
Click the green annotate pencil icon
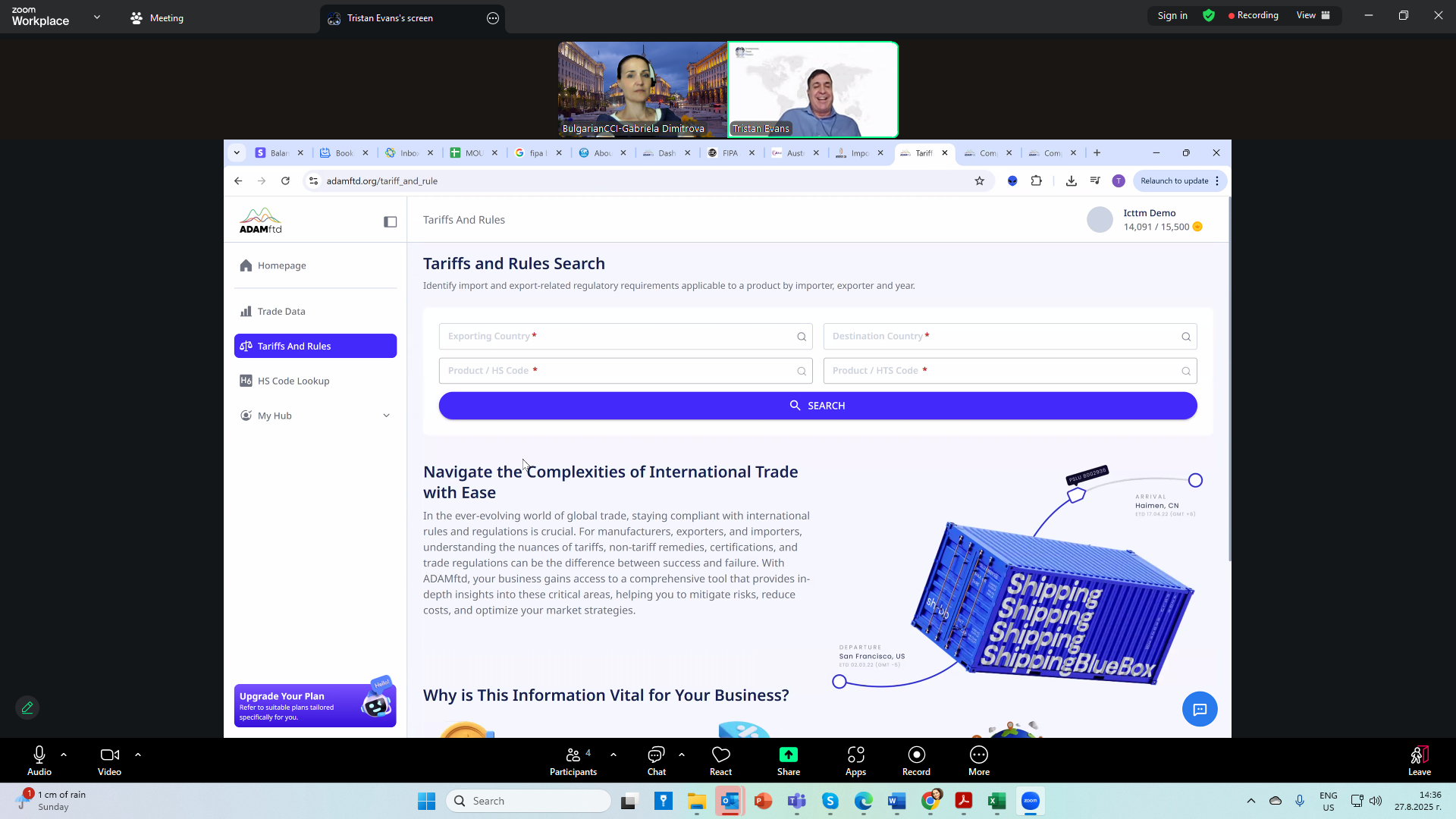click(27, 708)
